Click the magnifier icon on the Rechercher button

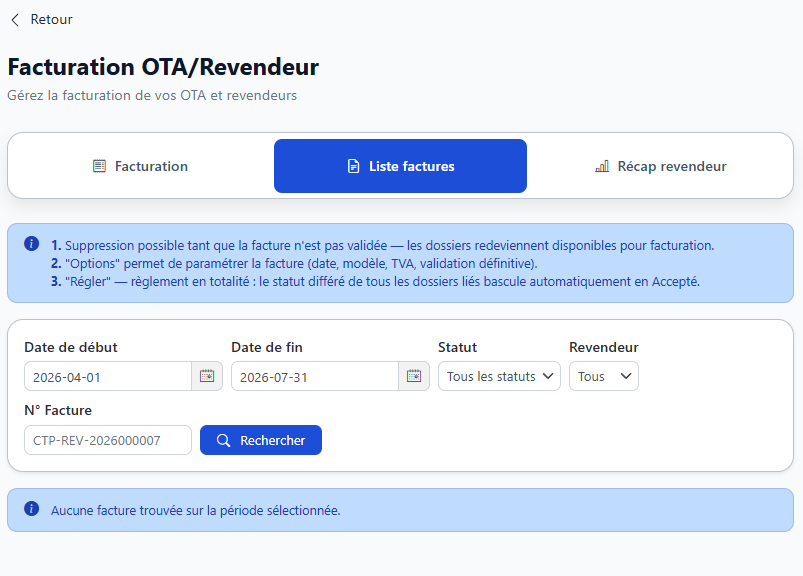pyautogui.click(x=223, y=440)
